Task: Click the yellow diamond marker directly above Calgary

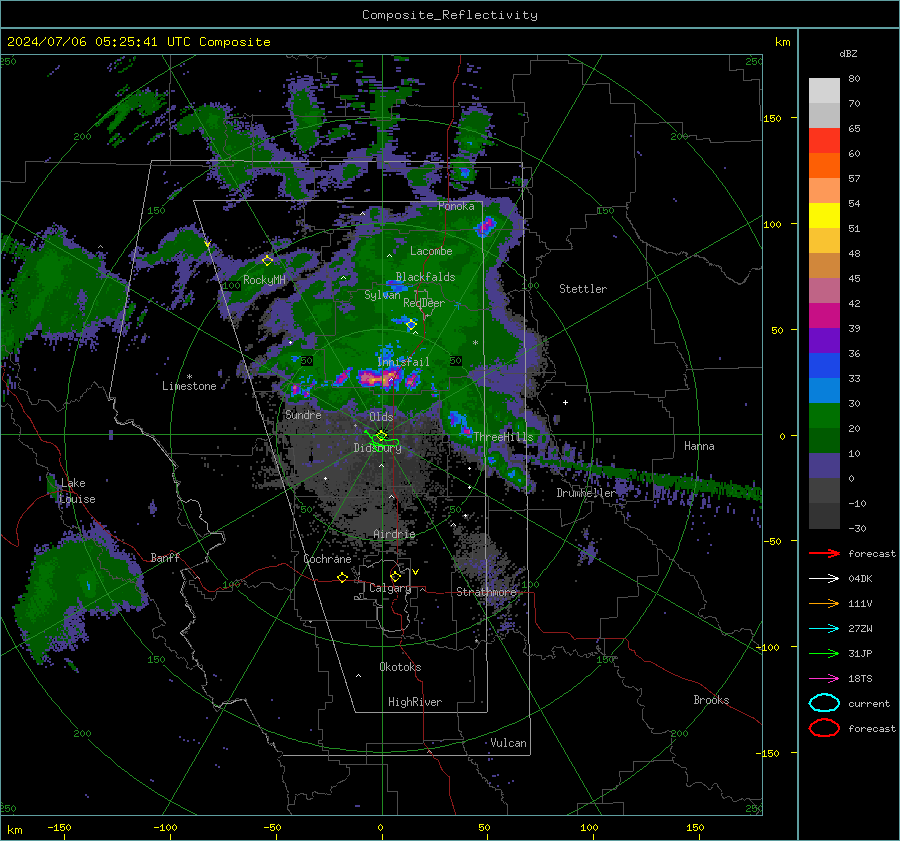Action: [x=395, y=576]
